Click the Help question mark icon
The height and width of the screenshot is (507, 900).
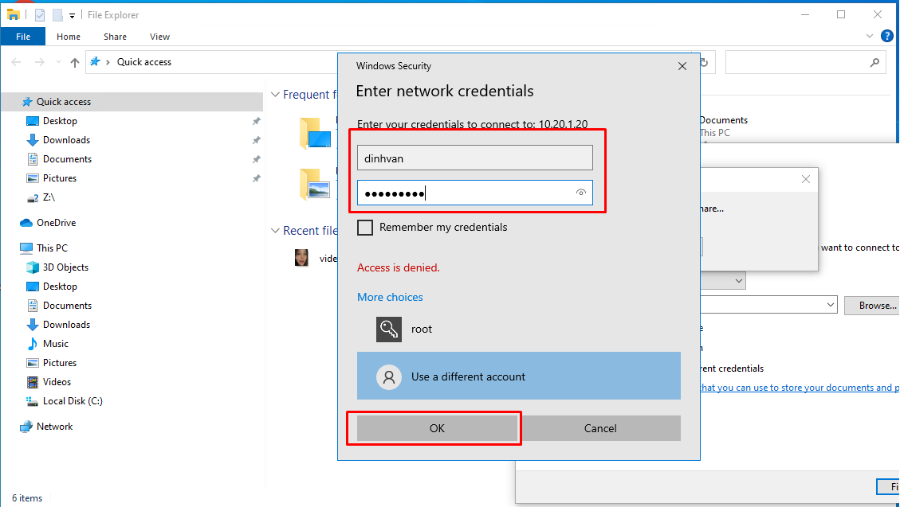click(x=887, y=36)
